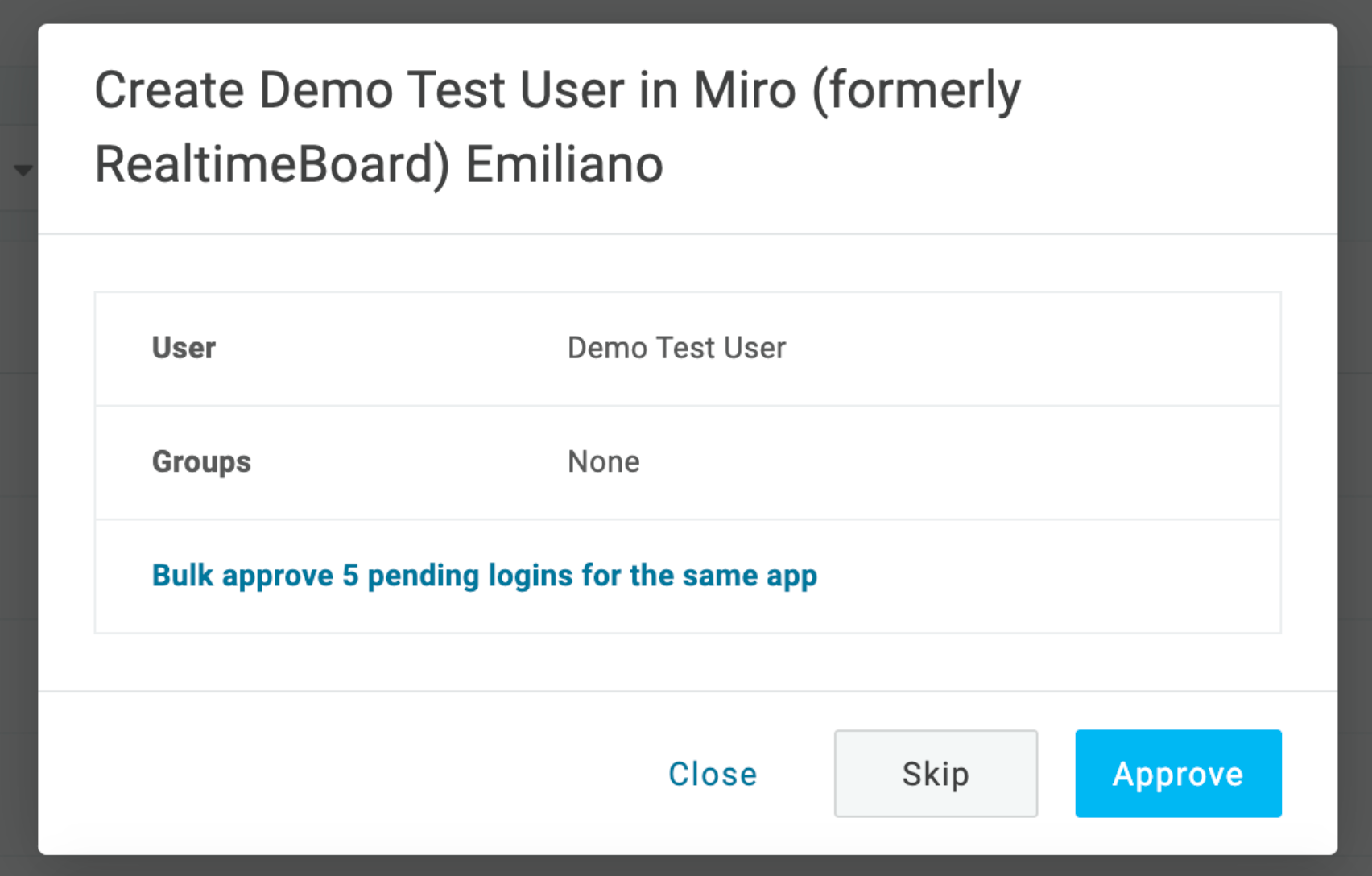The image size is (1372, 876).
Task: Approve the Demo Test User creation
Action: tap(1177, 774)
